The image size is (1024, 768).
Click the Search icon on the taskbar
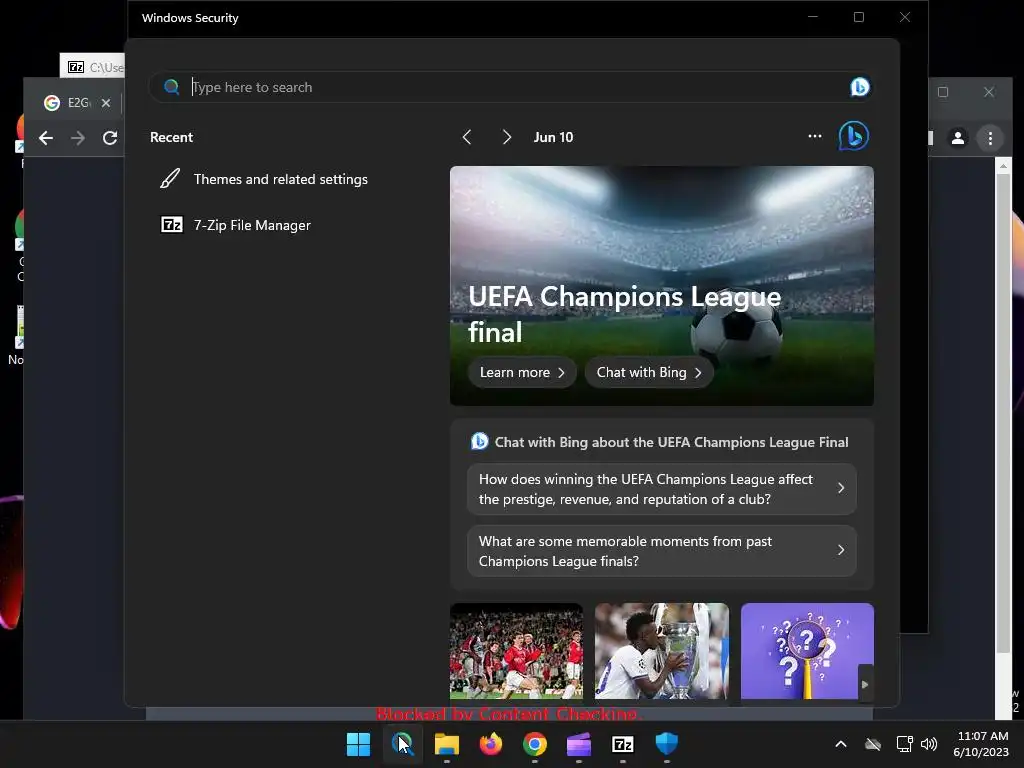click(402, 744)
